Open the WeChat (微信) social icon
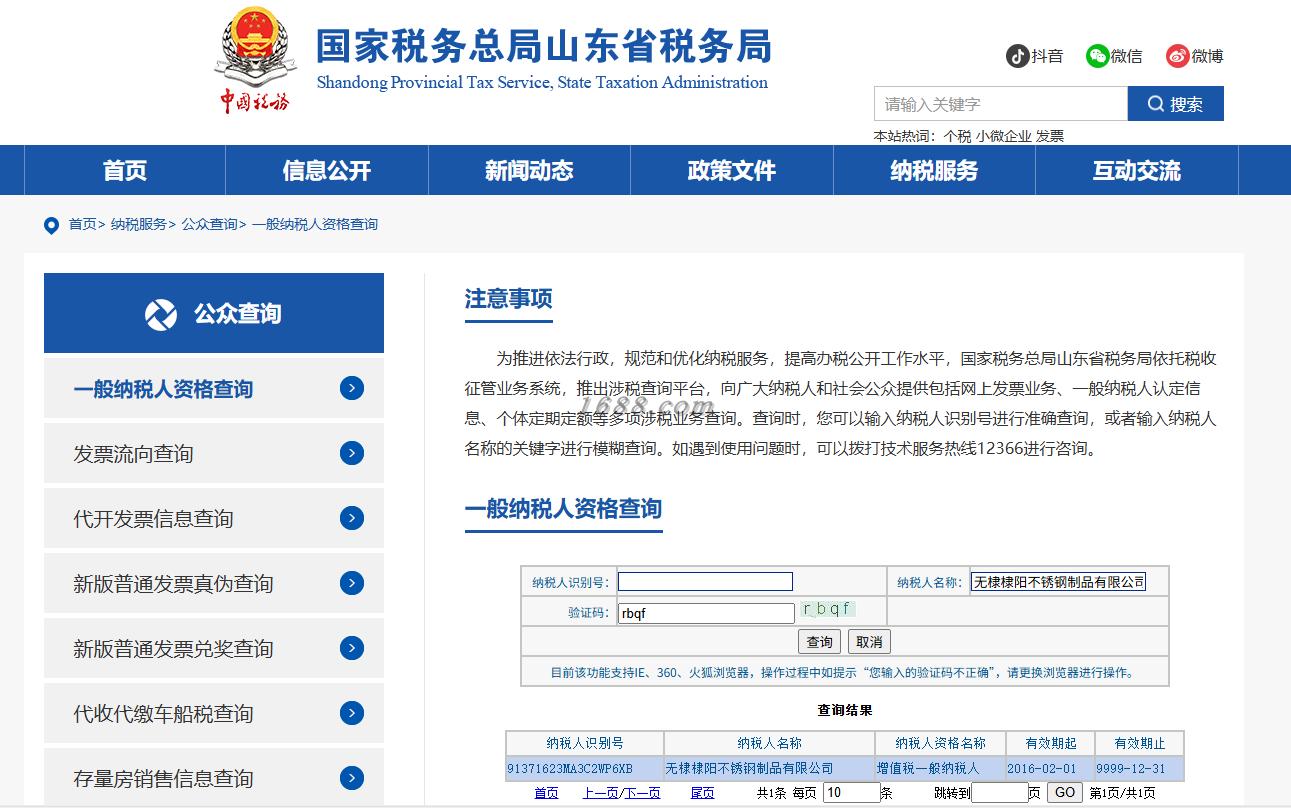Viewport: 1291px width, 808px height. click(1098, 56)
